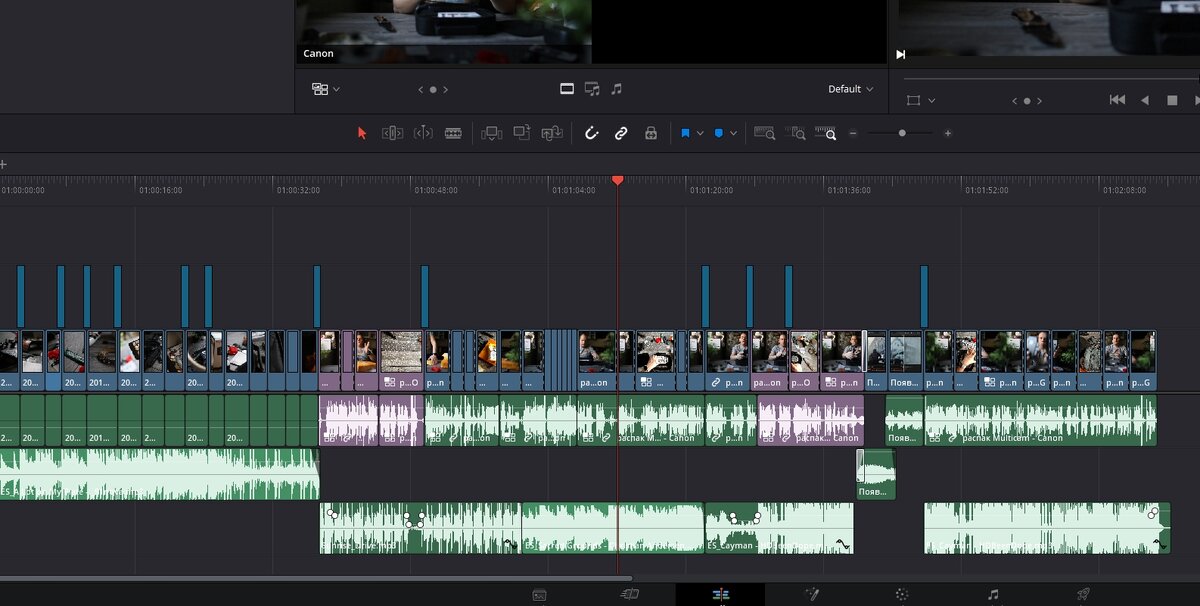The height and width of the screenshot is (606, 1200).
Task: Switch to Trim Edit Mode tool
Action: [392, 133]
